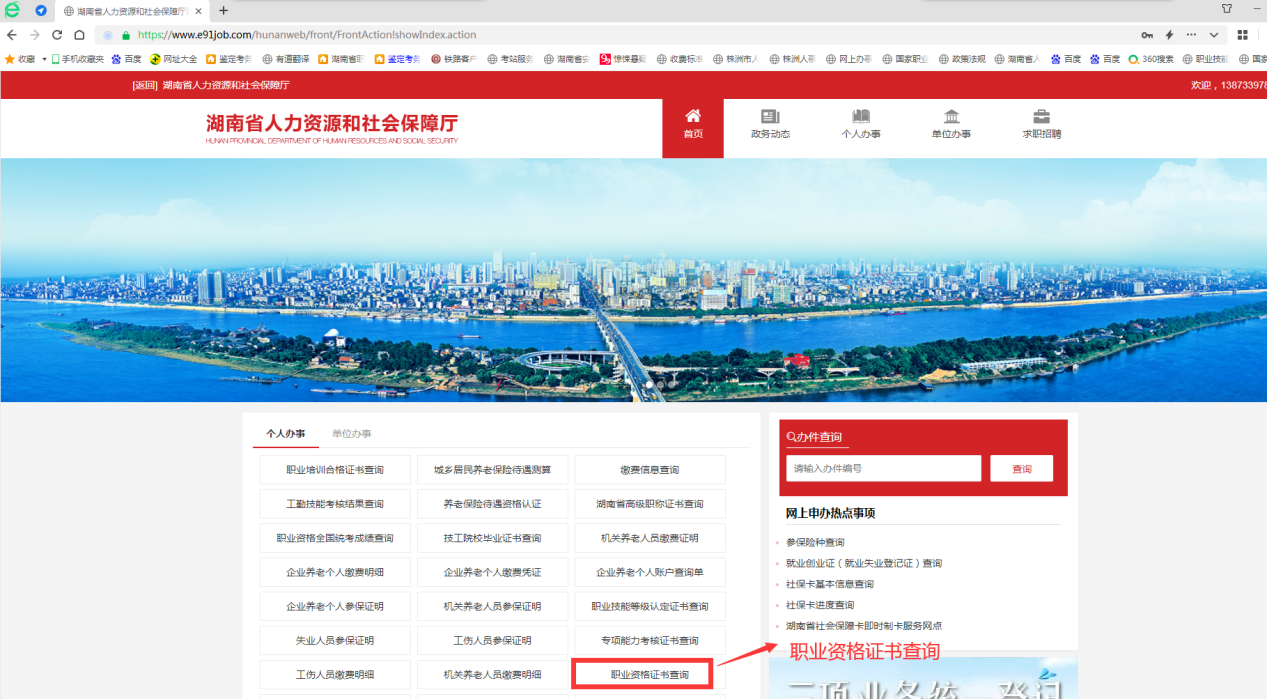Click the 首页 home icon in navigation
Image resolution: width=1267 pixels, height=699 pixels.
click(692, 117)
